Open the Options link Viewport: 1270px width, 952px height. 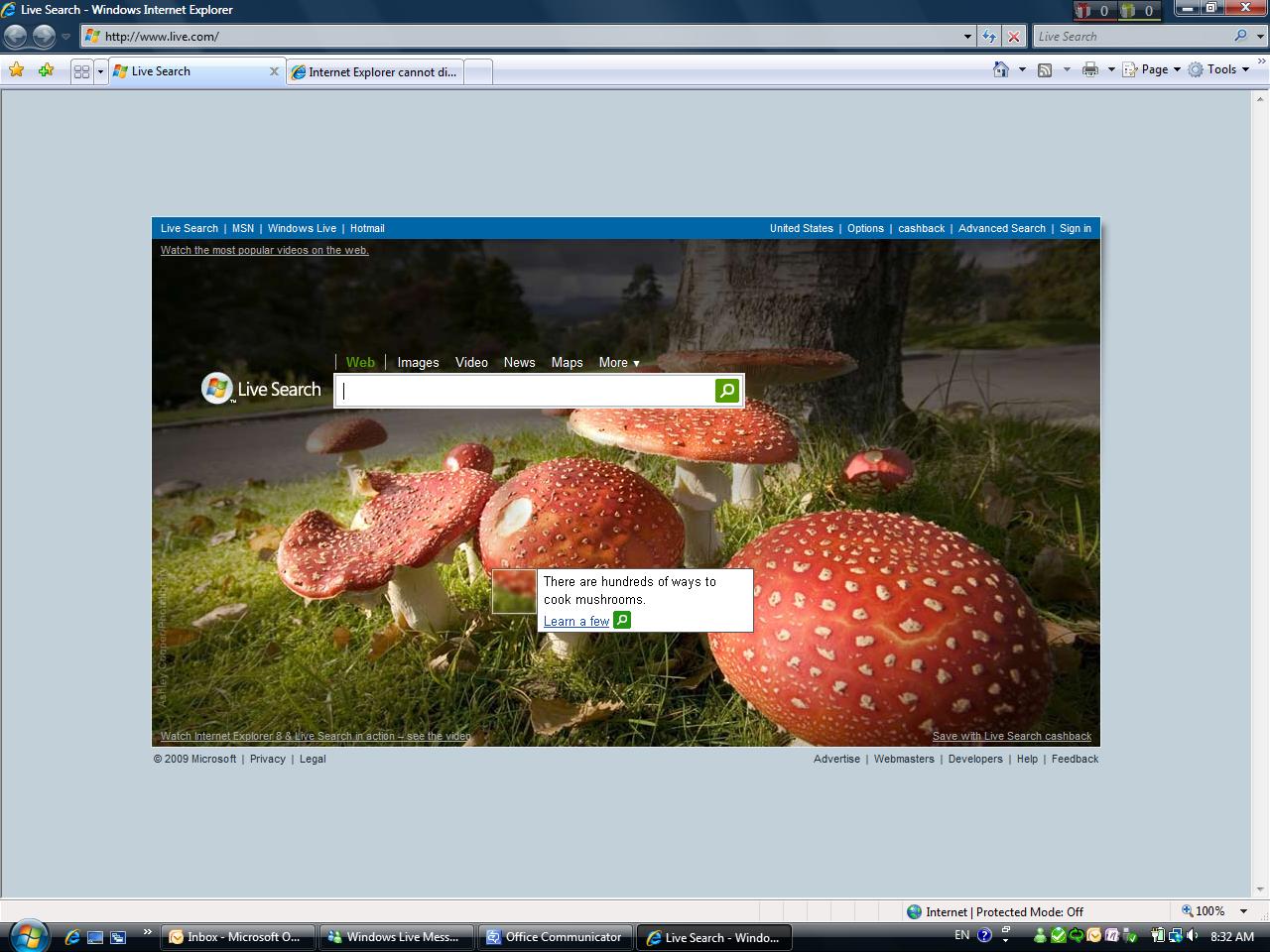[x=865, y=228]
